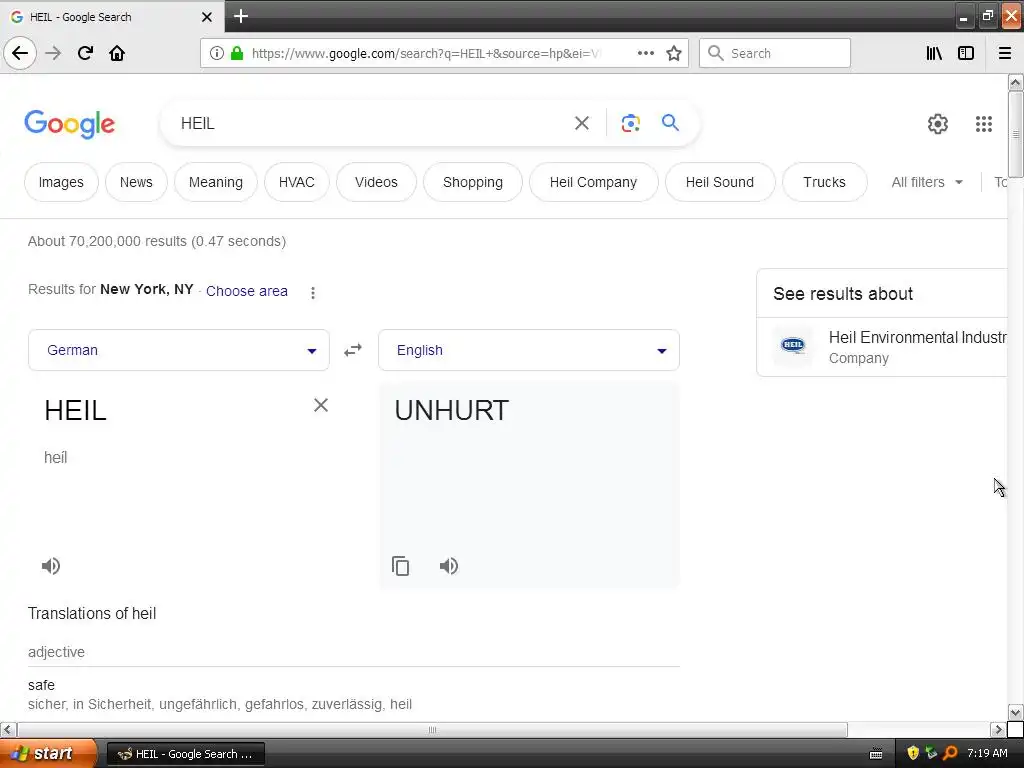Screen dimensions: 1024x768
Task: Submit search with magnifier icon
Action: click(x=670, y=122)
